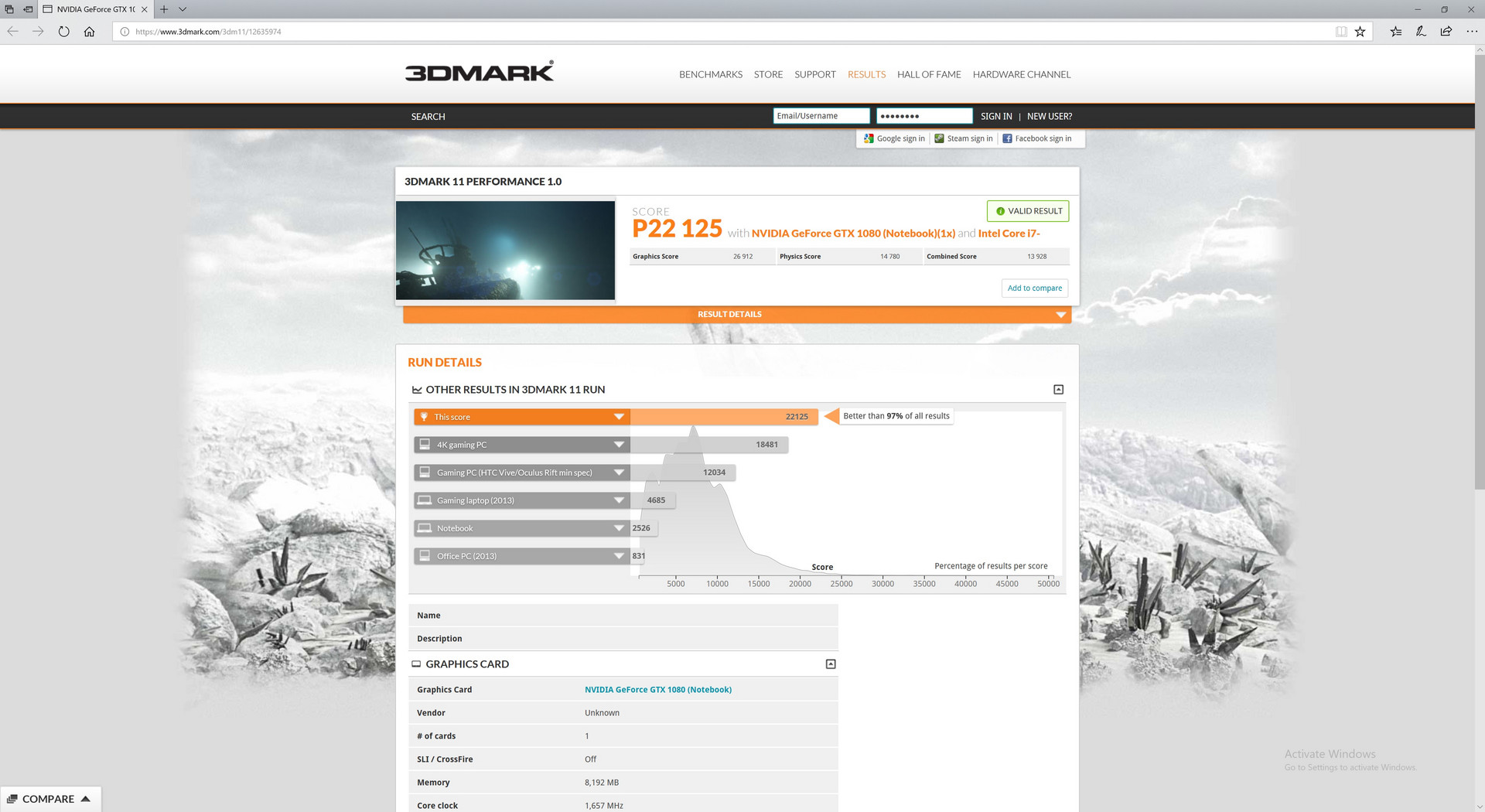Image resolution: width=1485 pixels, height=812 pixels.
Task: Collapse the Other Results in 3DMark 11 run section
Action: coord(1059,390)
